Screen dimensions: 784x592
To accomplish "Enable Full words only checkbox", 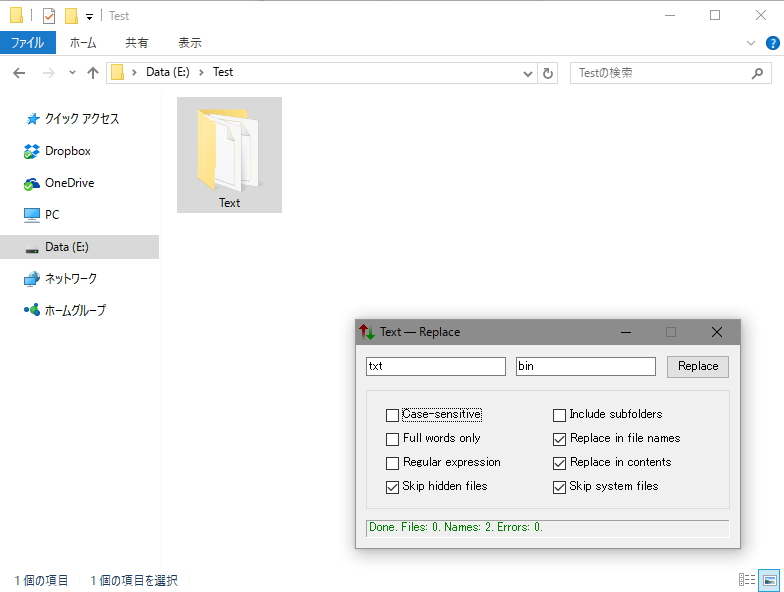I will (392, 439).
